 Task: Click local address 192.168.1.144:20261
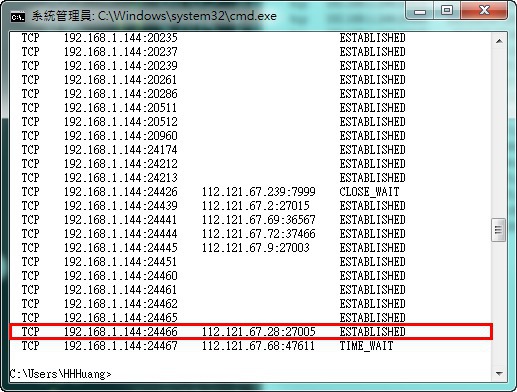pyautogui.click(x=120, y=80)
